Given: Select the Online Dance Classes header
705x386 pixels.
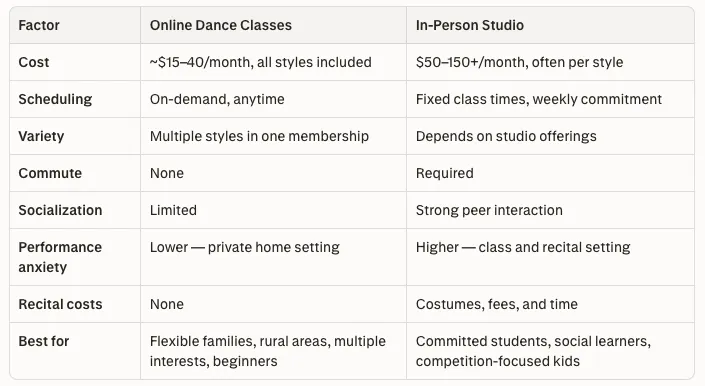Looking at the screenshot, I should click(x=221, y=25).
